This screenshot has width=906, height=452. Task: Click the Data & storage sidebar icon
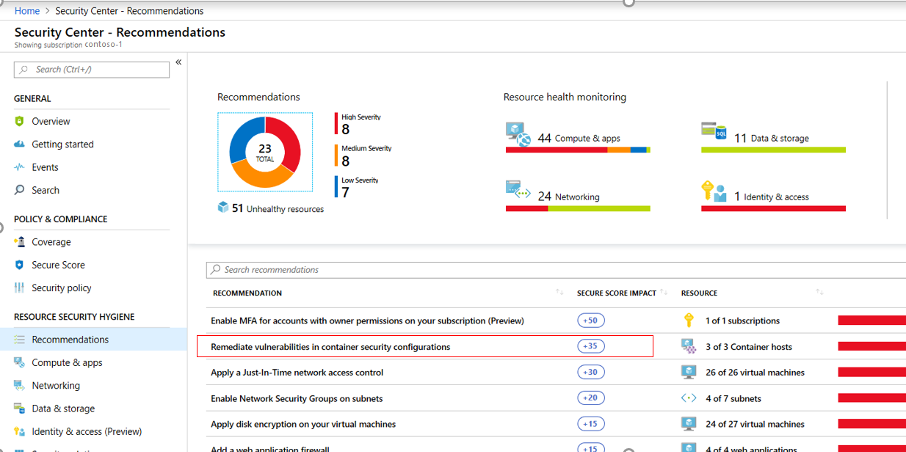click(x=19, y=409)
